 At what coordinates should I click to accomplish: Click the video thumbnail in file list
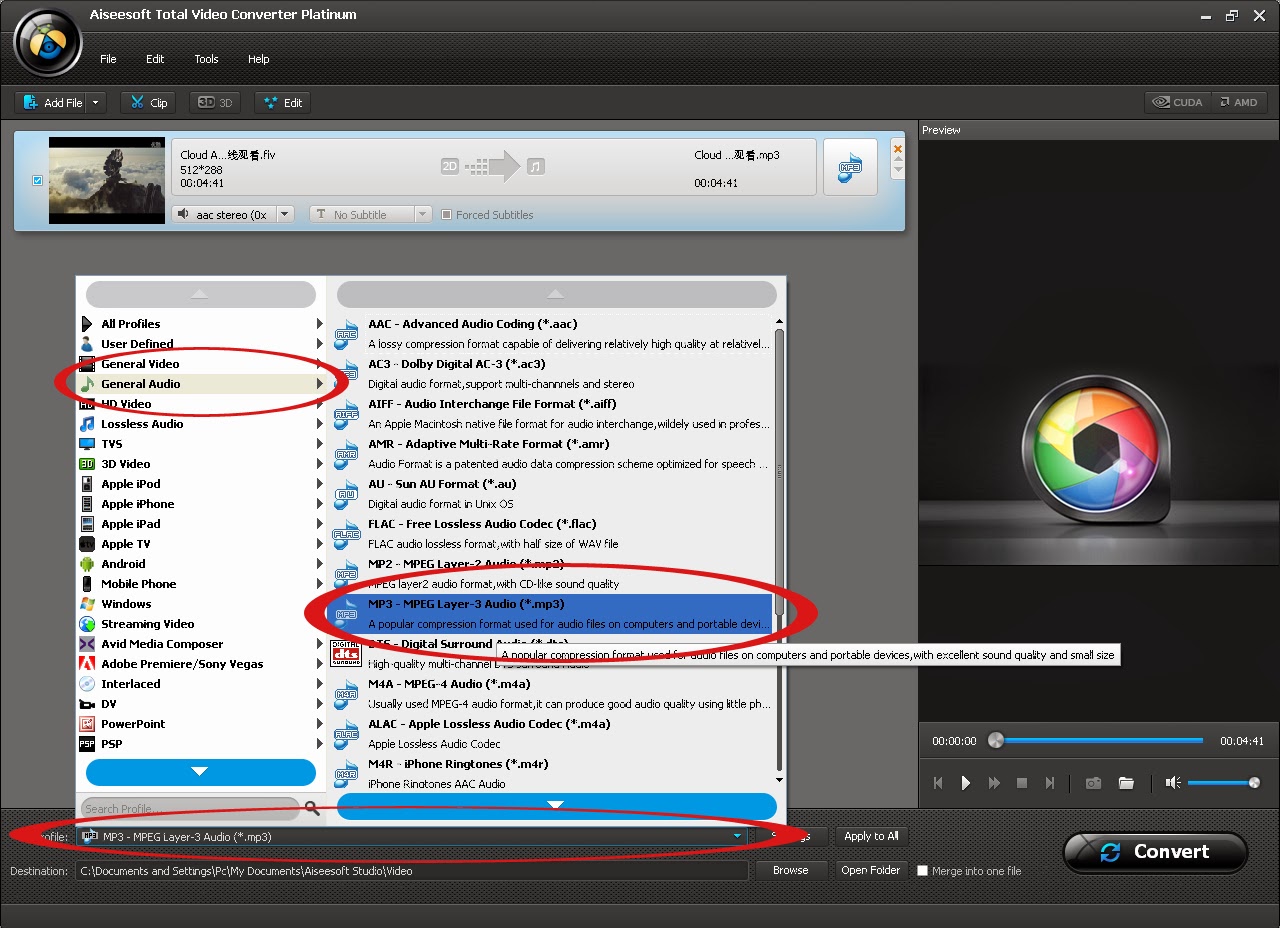point(107,181)
